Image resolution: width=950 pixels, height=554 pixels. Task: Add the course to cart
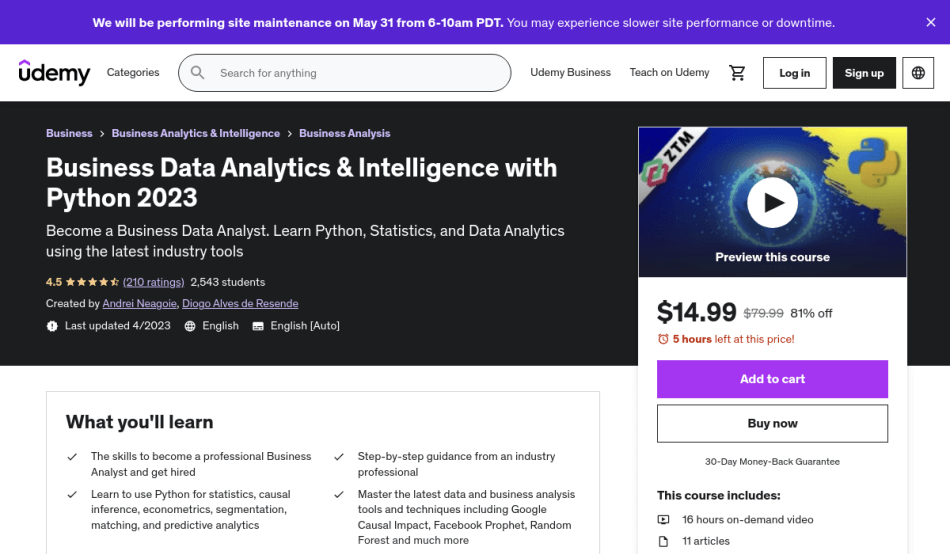[772, 379]
